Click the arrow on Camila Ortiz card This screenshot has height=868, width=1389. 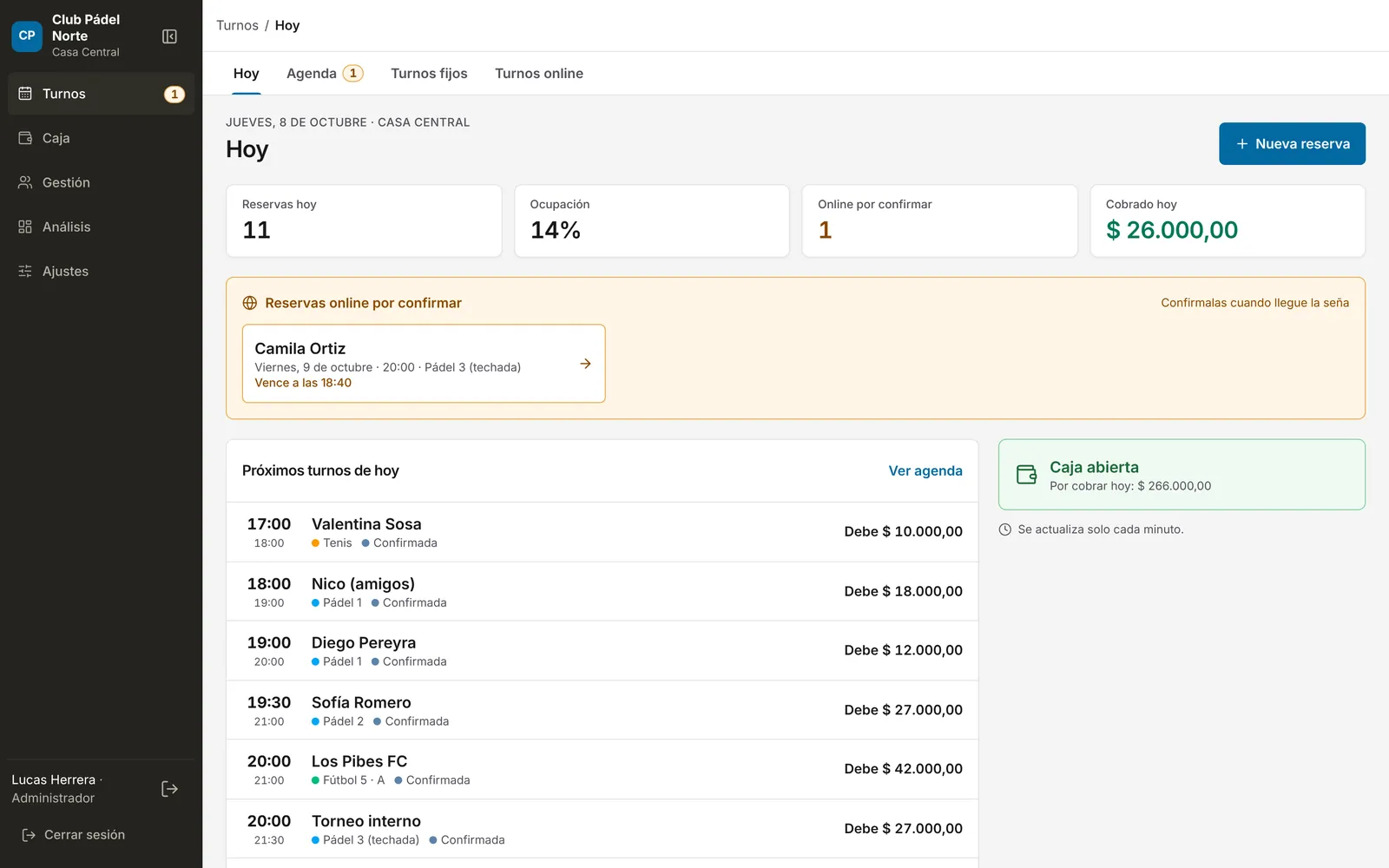point(586,364)
